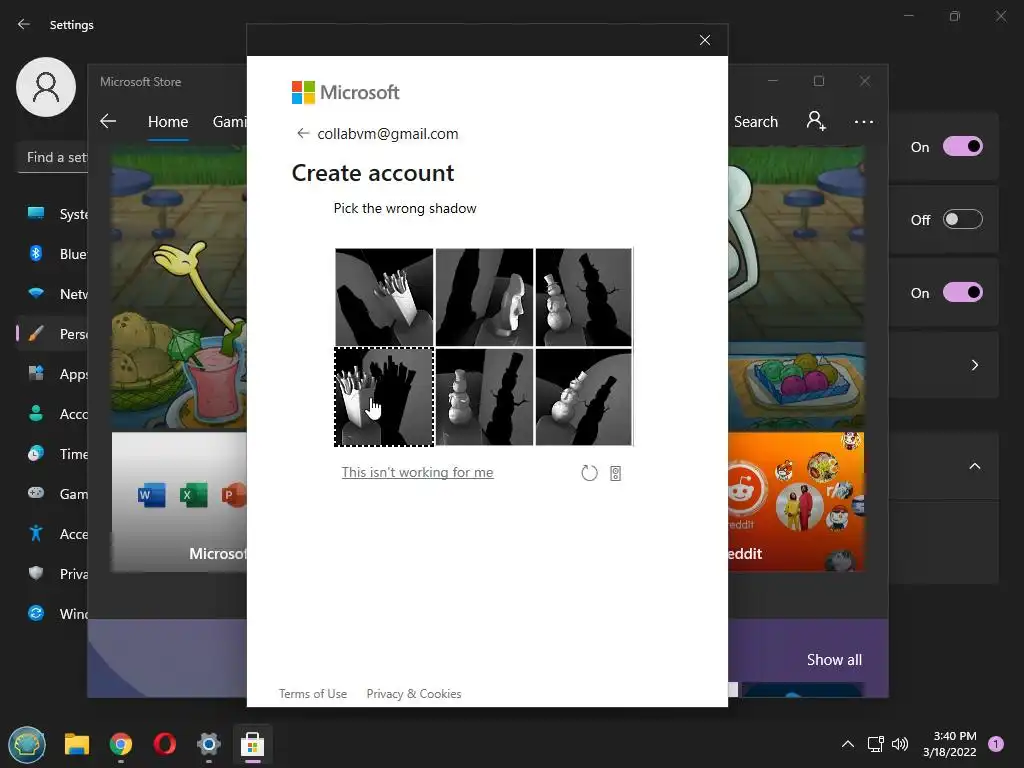
Task: Click the back arrow beside collabvm@gmail.com
Action: [x=302, y=133]
